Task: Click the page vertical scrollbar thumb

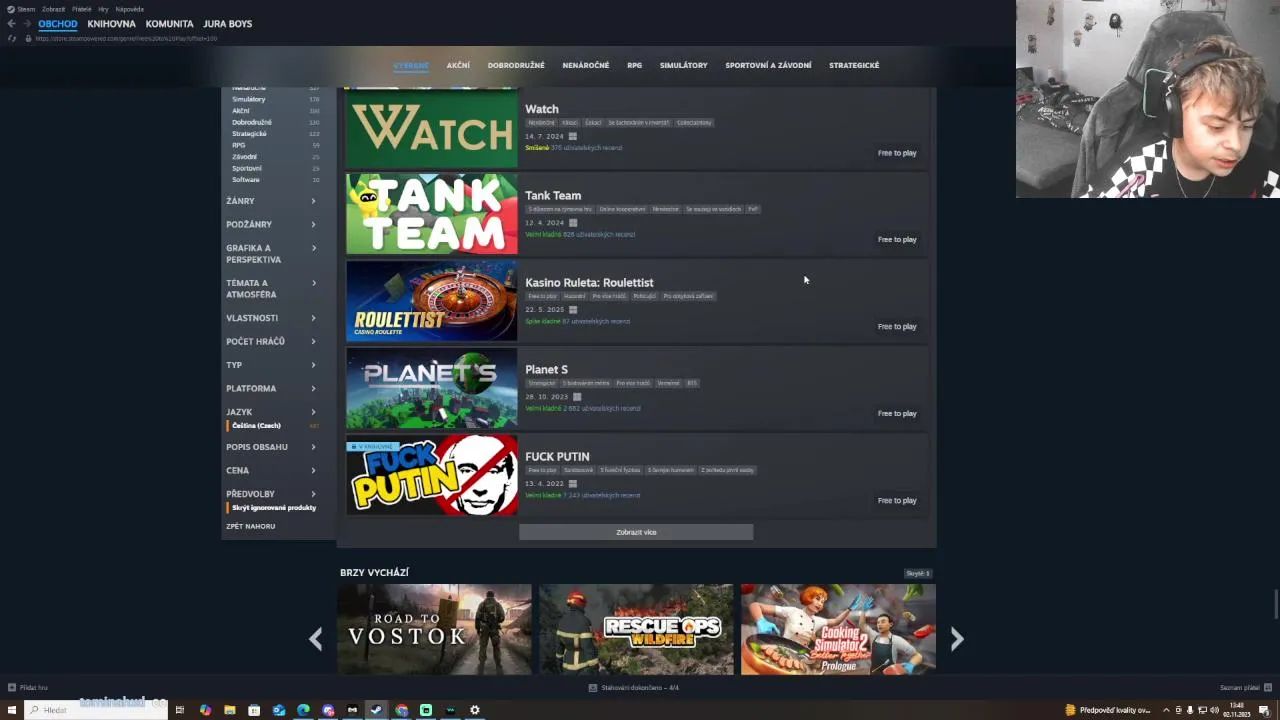Action: pos(1275,605)
